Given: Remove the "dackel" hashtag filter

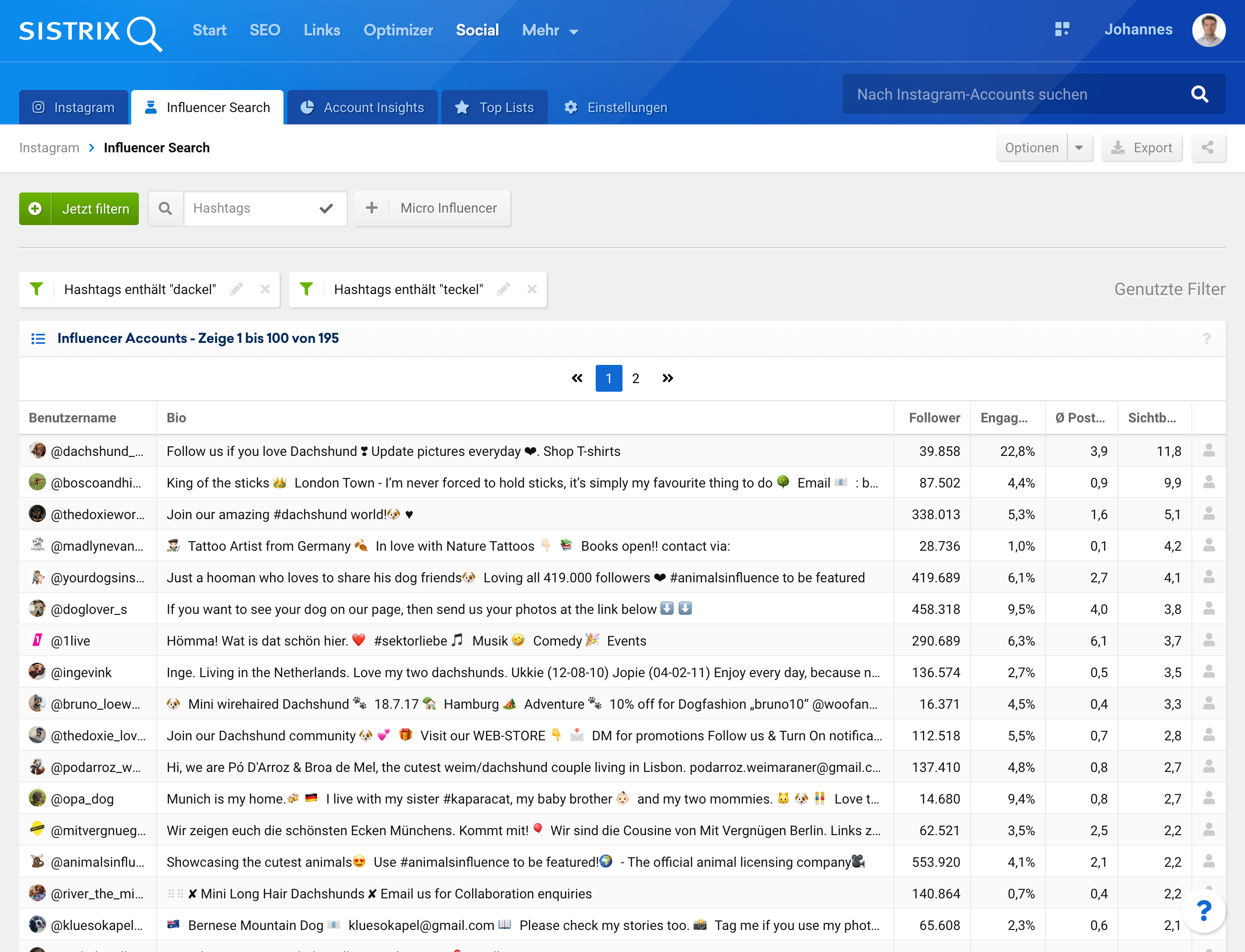Looking at the screenshot, I should tap(265, 290).
